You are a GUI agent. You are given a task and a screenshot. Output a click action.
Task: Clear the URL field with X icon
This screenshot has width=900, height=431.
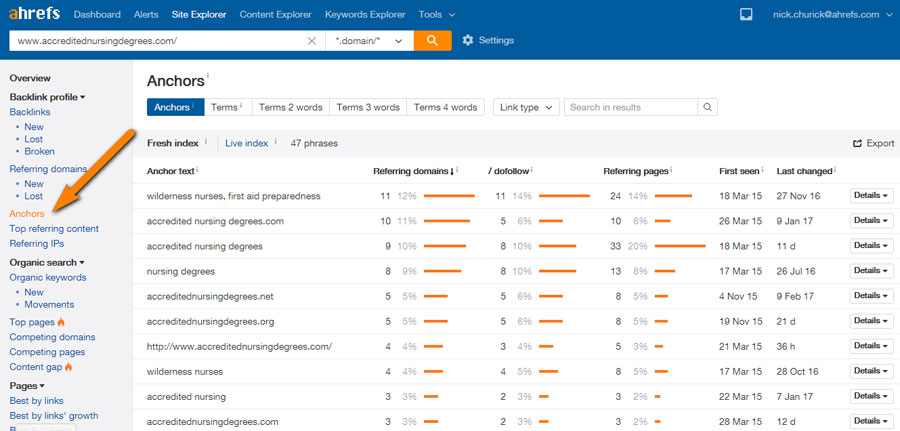tap(312, 41)
